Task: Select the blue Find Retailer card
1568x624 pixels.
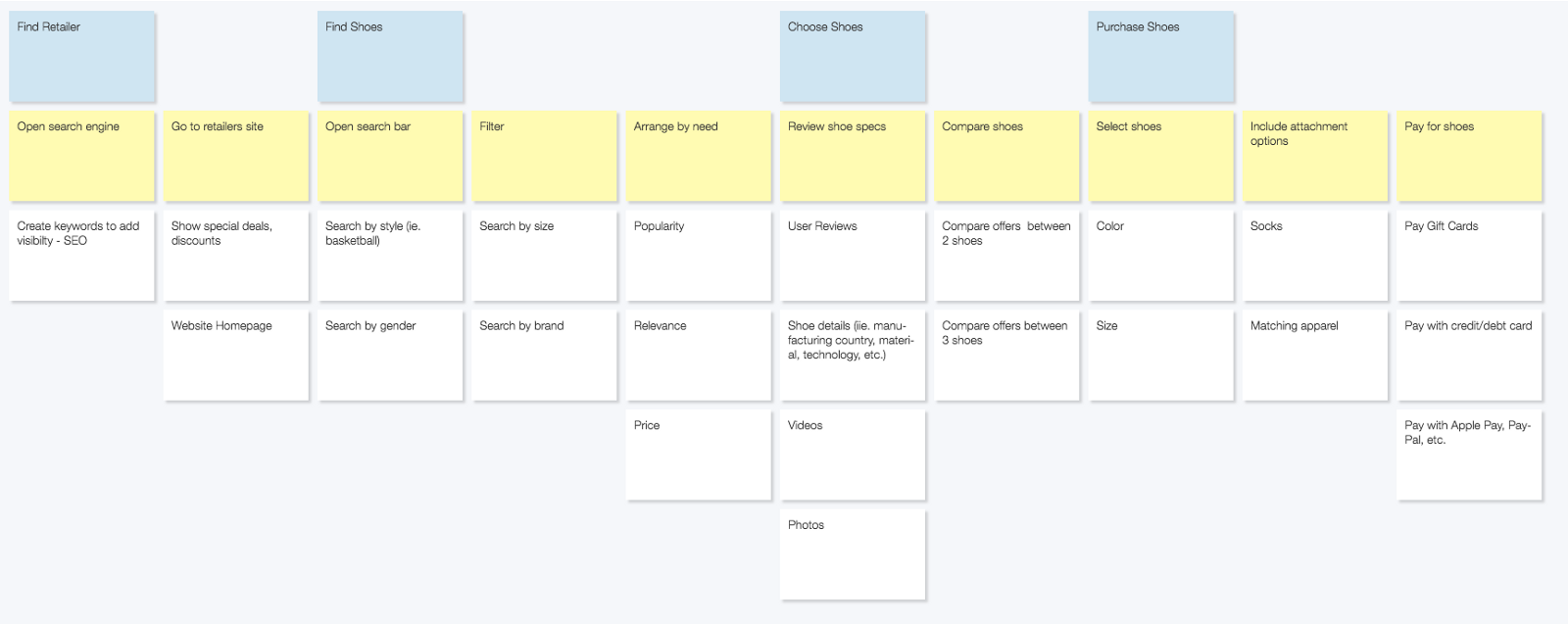Action: coord(81,56)
